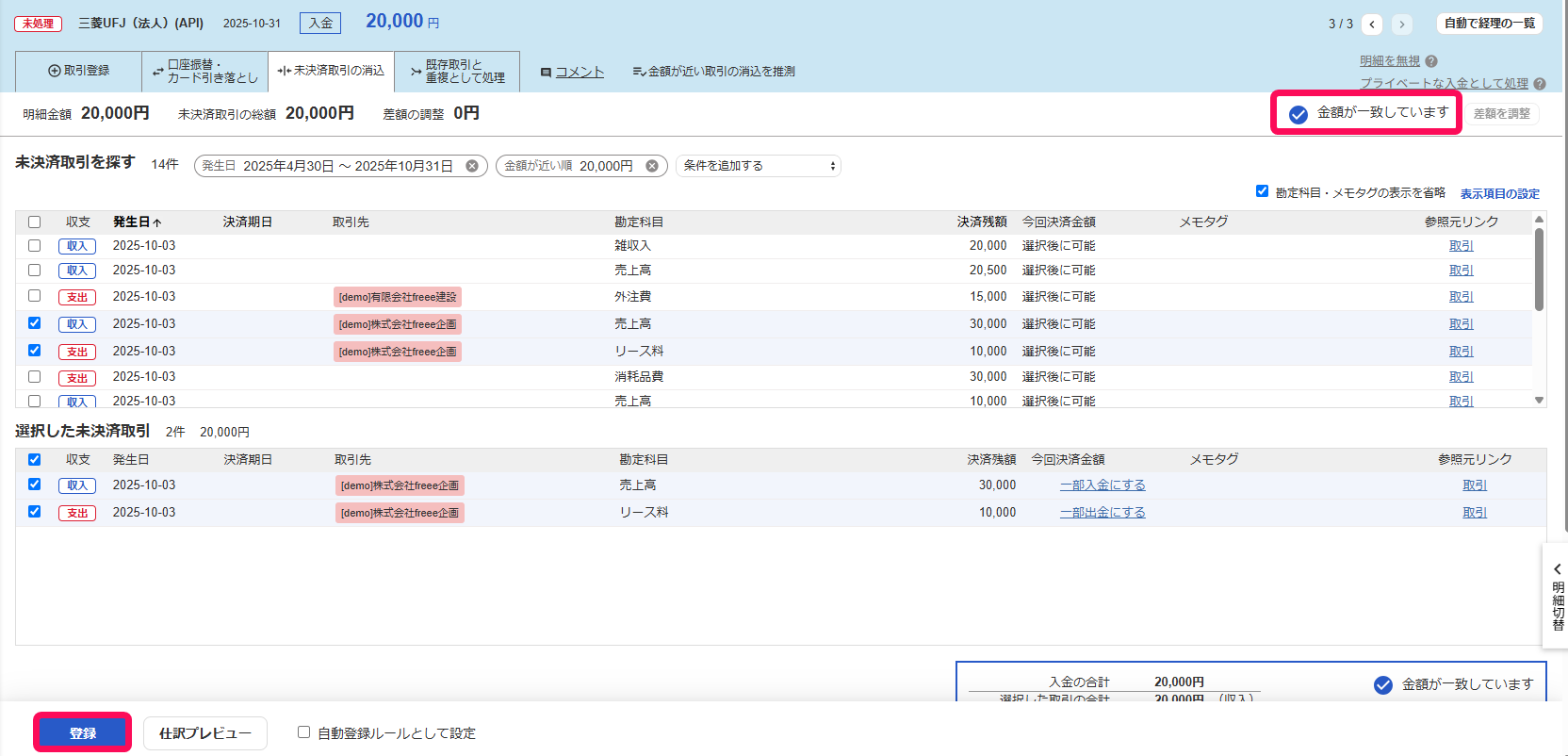
Task: Go to the previous statement with left chevron
Action: (1372, 24)
